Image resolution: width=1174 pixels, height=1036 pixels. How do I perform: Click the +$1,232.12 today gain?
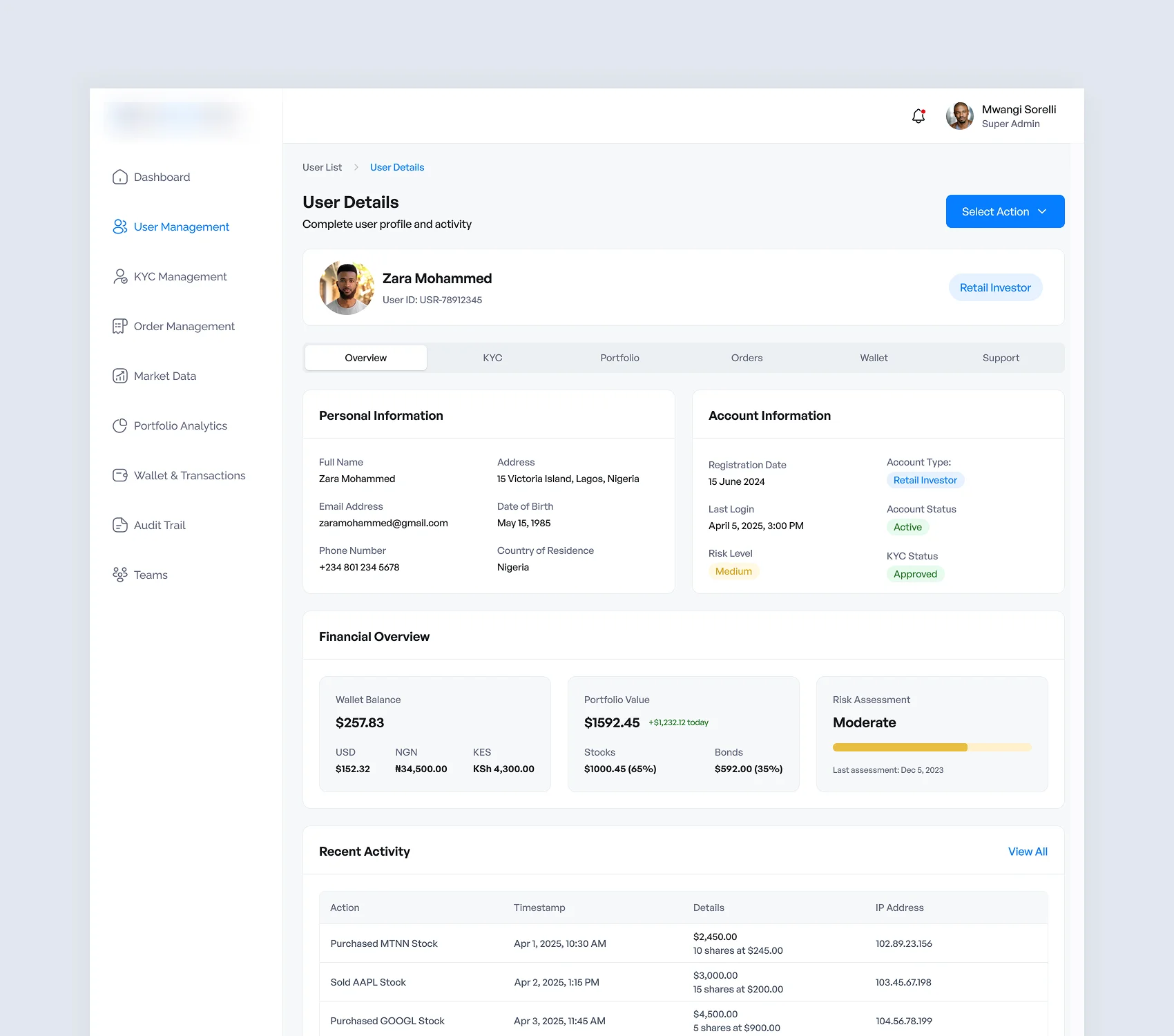pyautogui.click(x=678, y=722)
